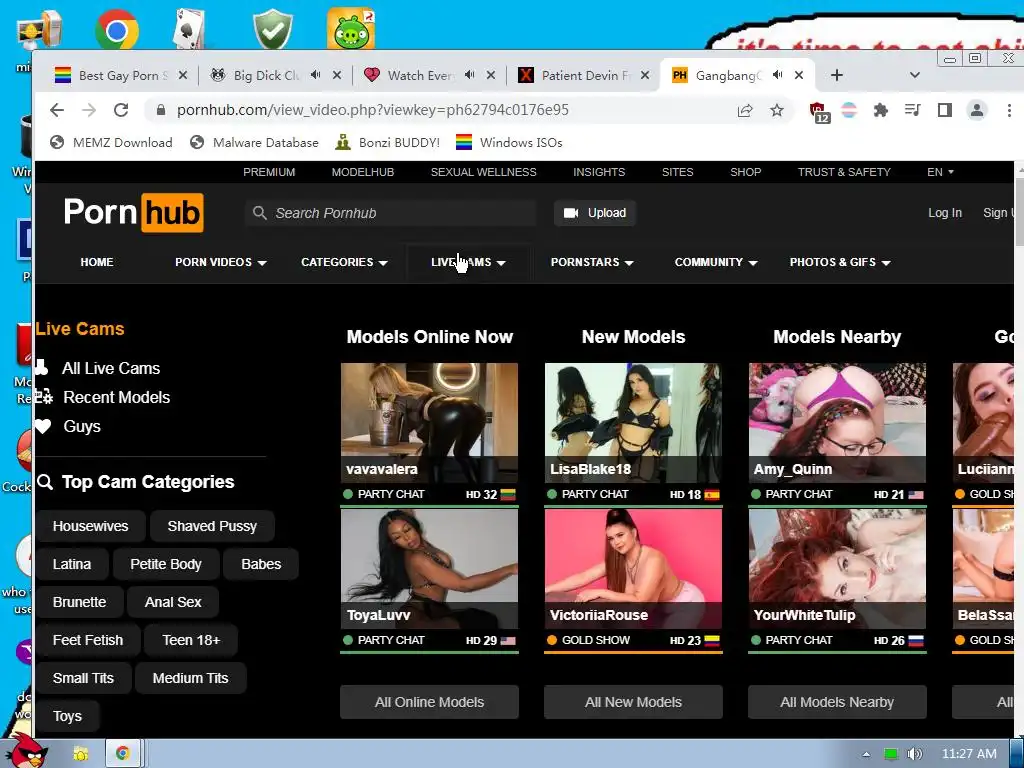View site info via padlock icon

pyautogui.click(x=161, y=110)
